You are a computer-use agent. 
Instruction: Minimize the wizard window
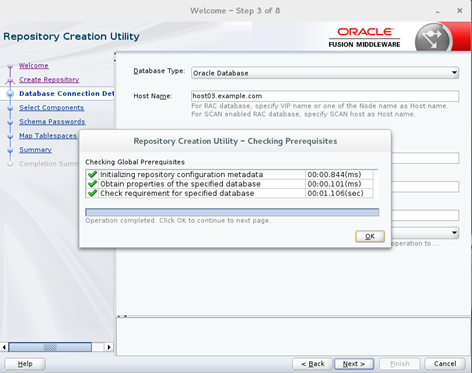(x=437, y=11)
